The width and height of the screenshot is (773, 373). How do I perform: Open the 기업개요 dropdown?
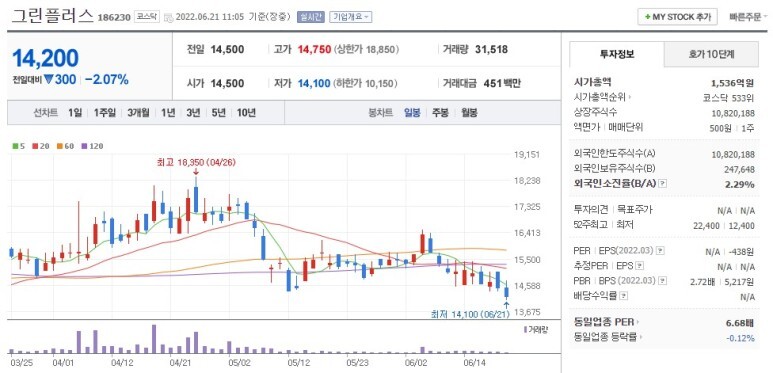pos(351,17)
